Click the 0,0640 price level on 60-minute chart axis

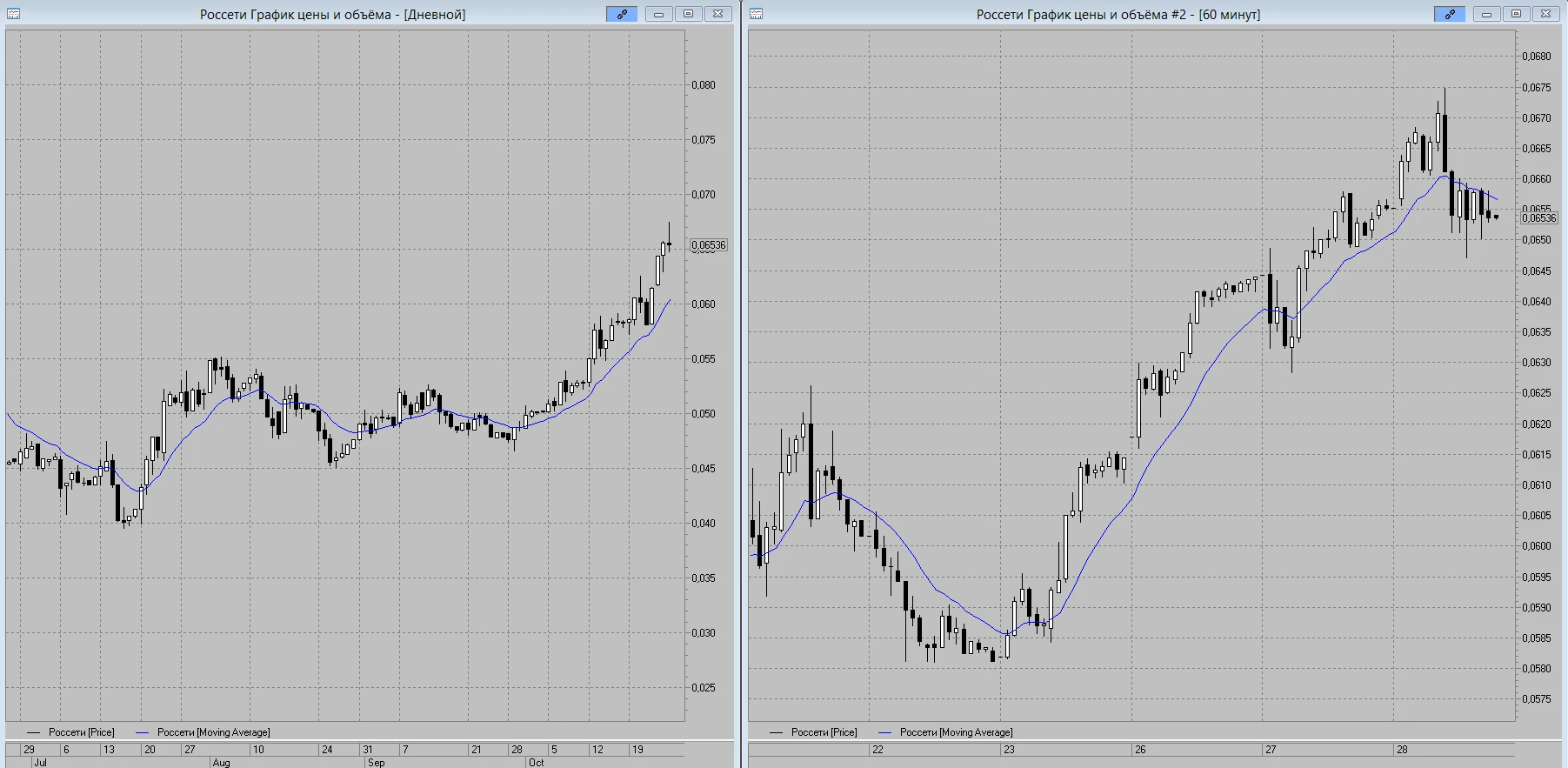tap(1536, 302)
